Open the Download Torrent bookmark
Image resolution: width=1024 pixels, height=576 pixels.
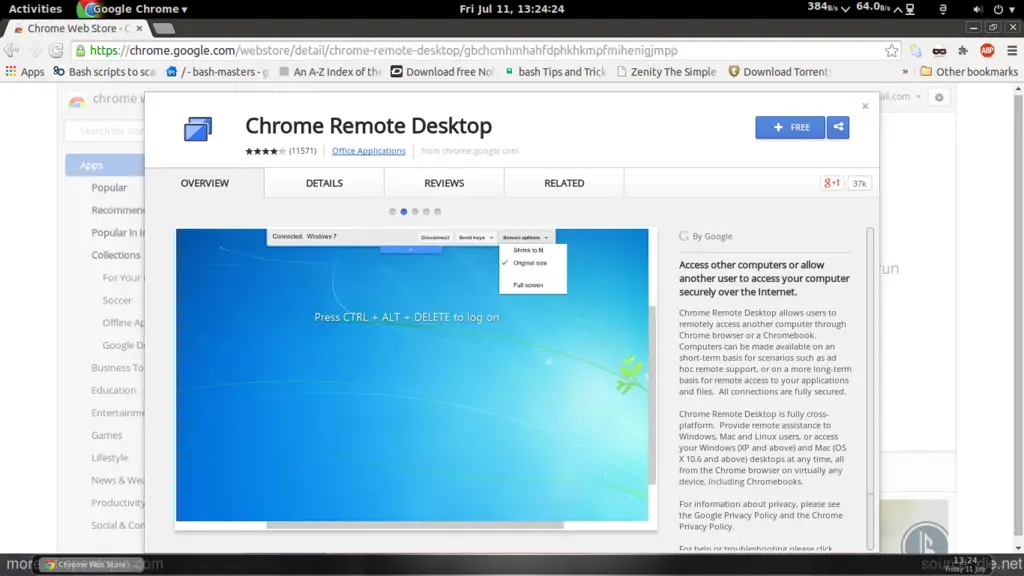pyautogui.click(x=780, y=72)
